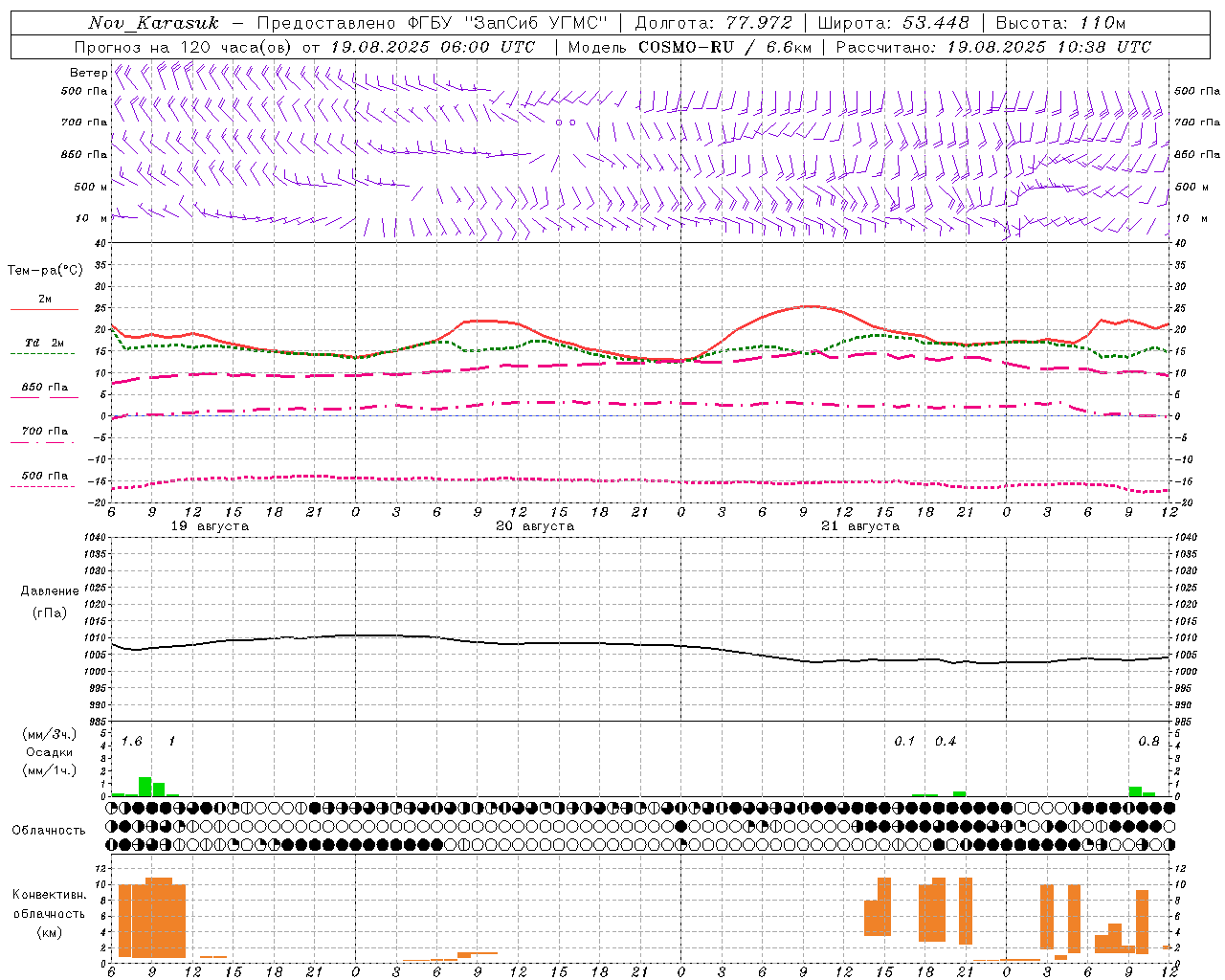Click the 'Осадки' precipitation label
The width and height of the screenshot is (1225, 980).
click(x=49, y=752)
